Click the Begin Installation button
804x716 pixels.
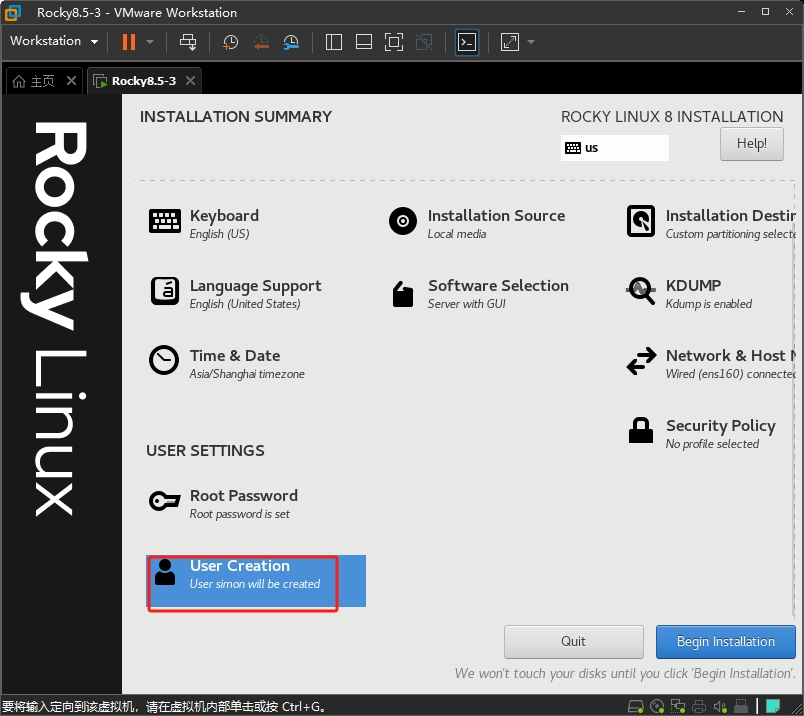pyautogui.click(x=726, y=642)
